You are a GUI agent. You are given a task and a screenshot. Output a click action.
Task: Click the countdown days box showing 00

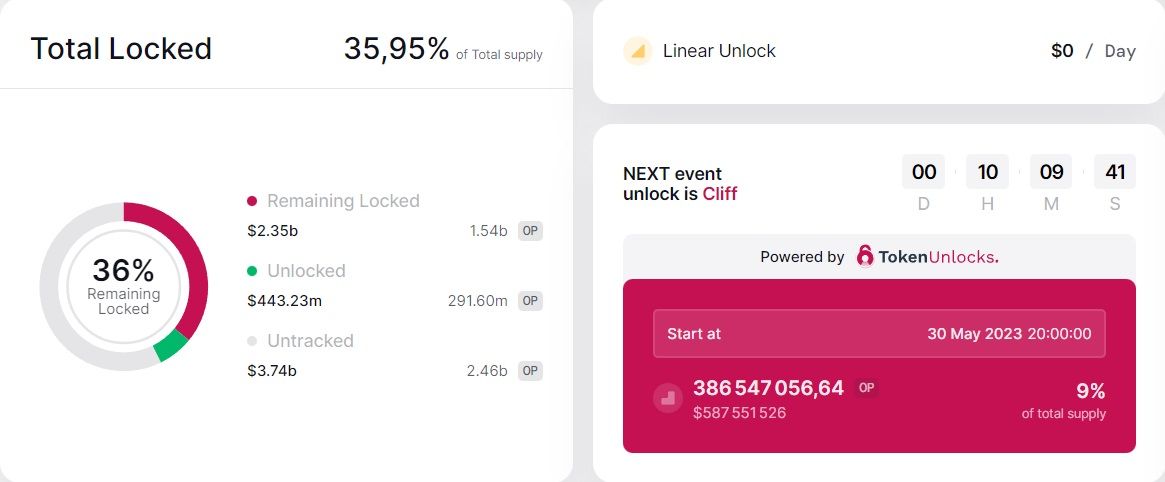pyautogui.click(x=924, y=172)
